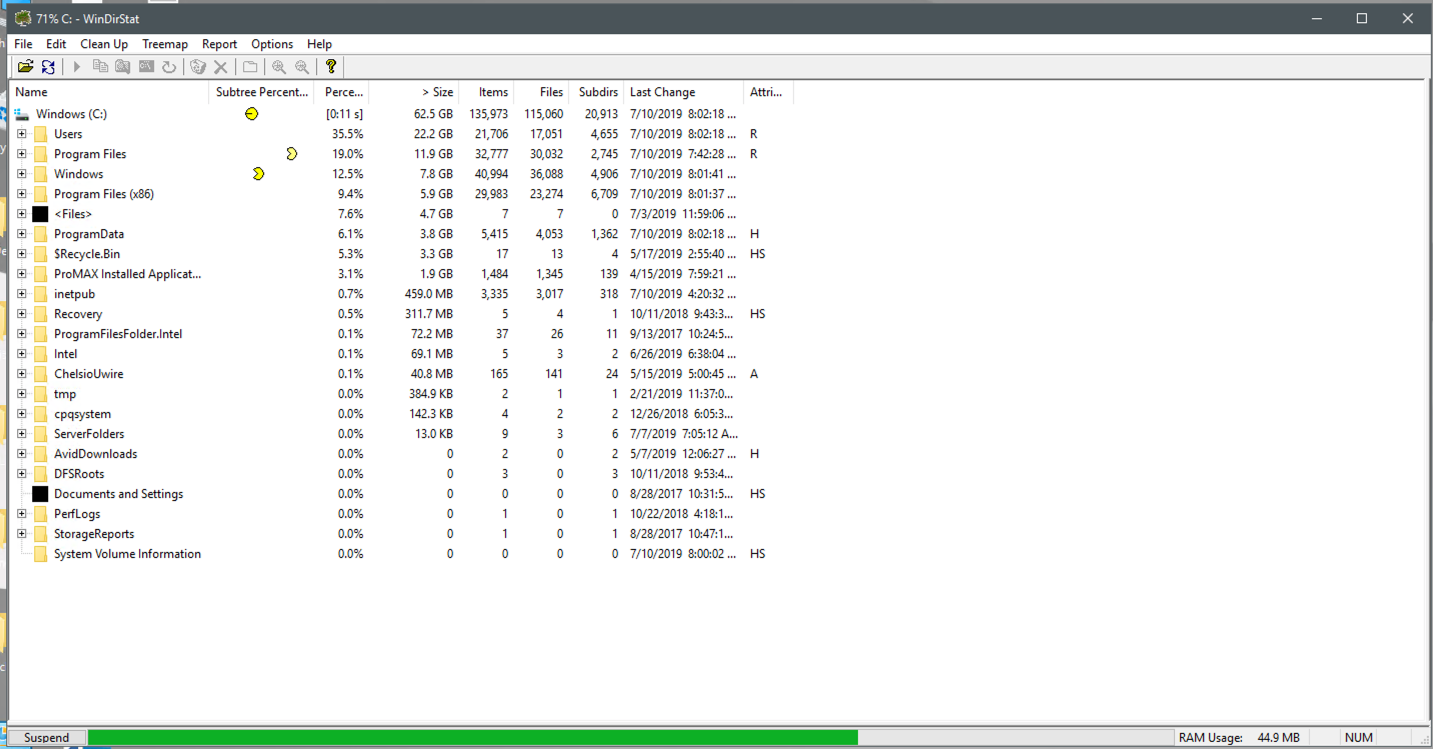1433x749 pixels.
Task: Open the Help menu
Action: tap(319, 44)
